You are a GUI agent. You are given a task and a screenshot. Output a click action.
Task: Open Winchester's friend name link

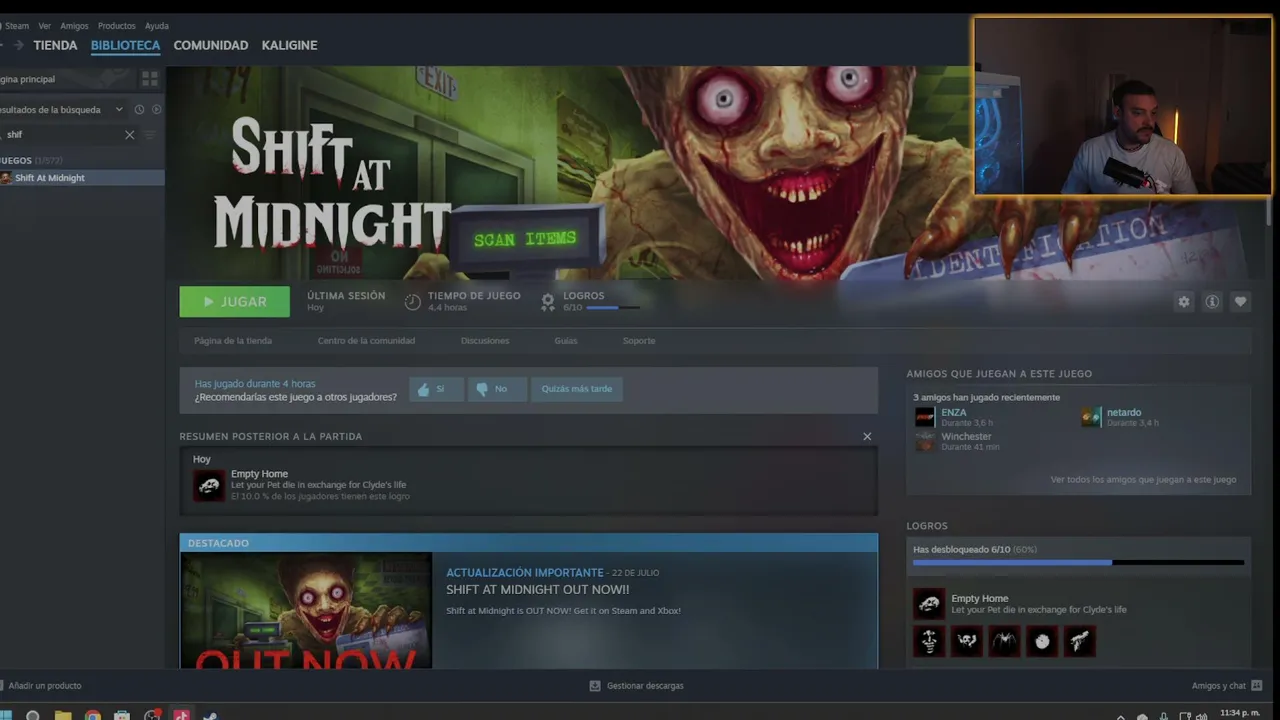pos(966,436)
